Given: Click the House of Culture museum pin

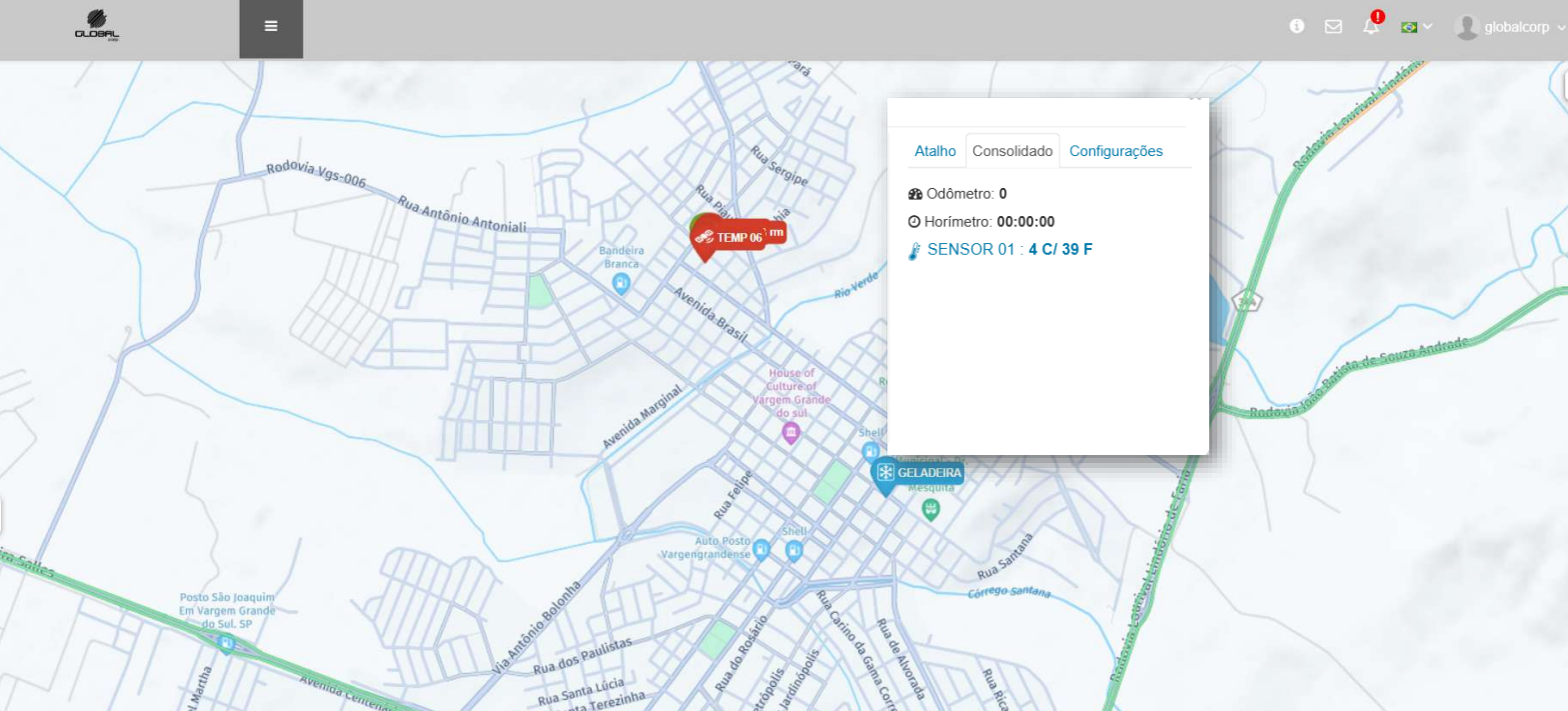Looking at the screenshot, I should (790, 432).
